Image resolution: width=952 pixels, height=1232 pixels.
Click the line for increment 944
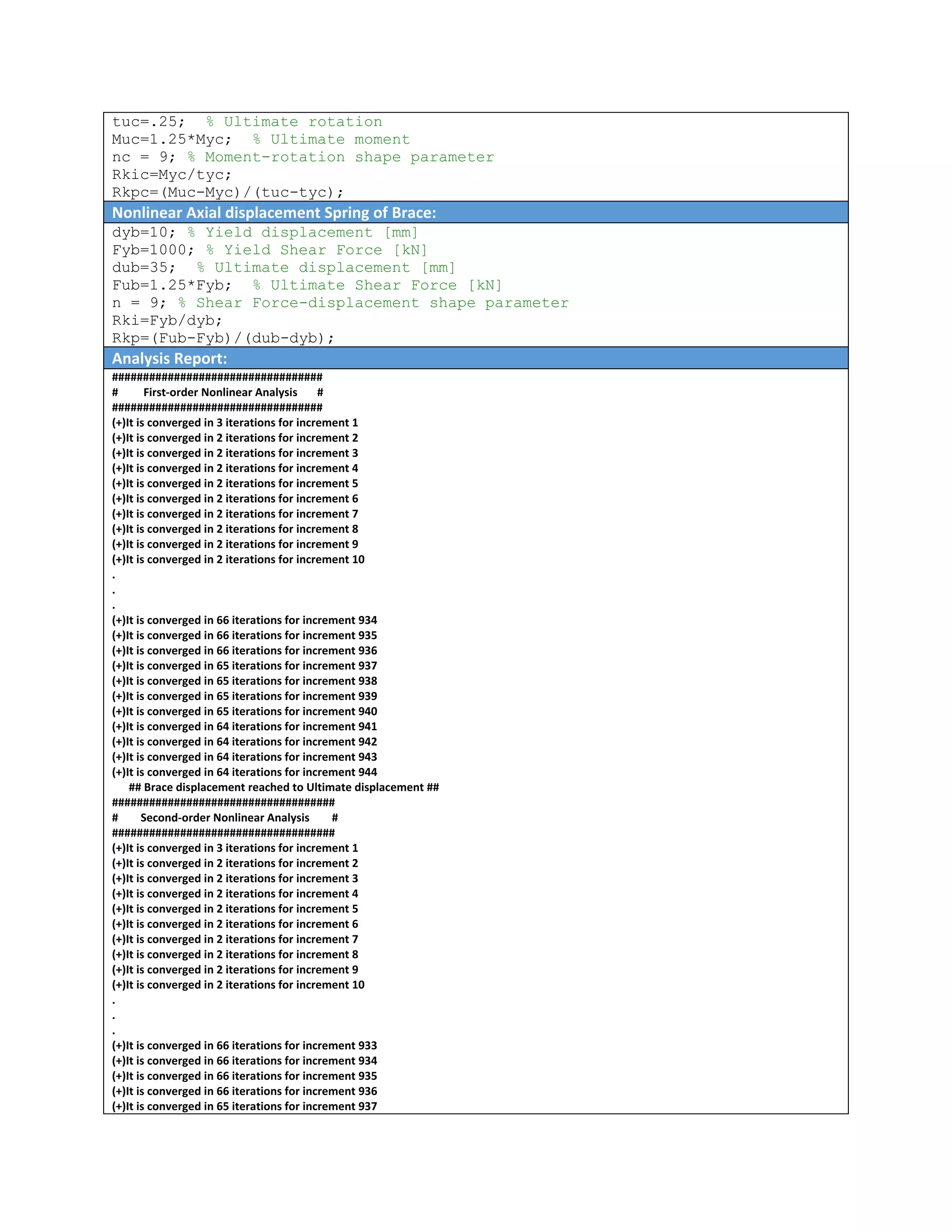tap(244, 772)
